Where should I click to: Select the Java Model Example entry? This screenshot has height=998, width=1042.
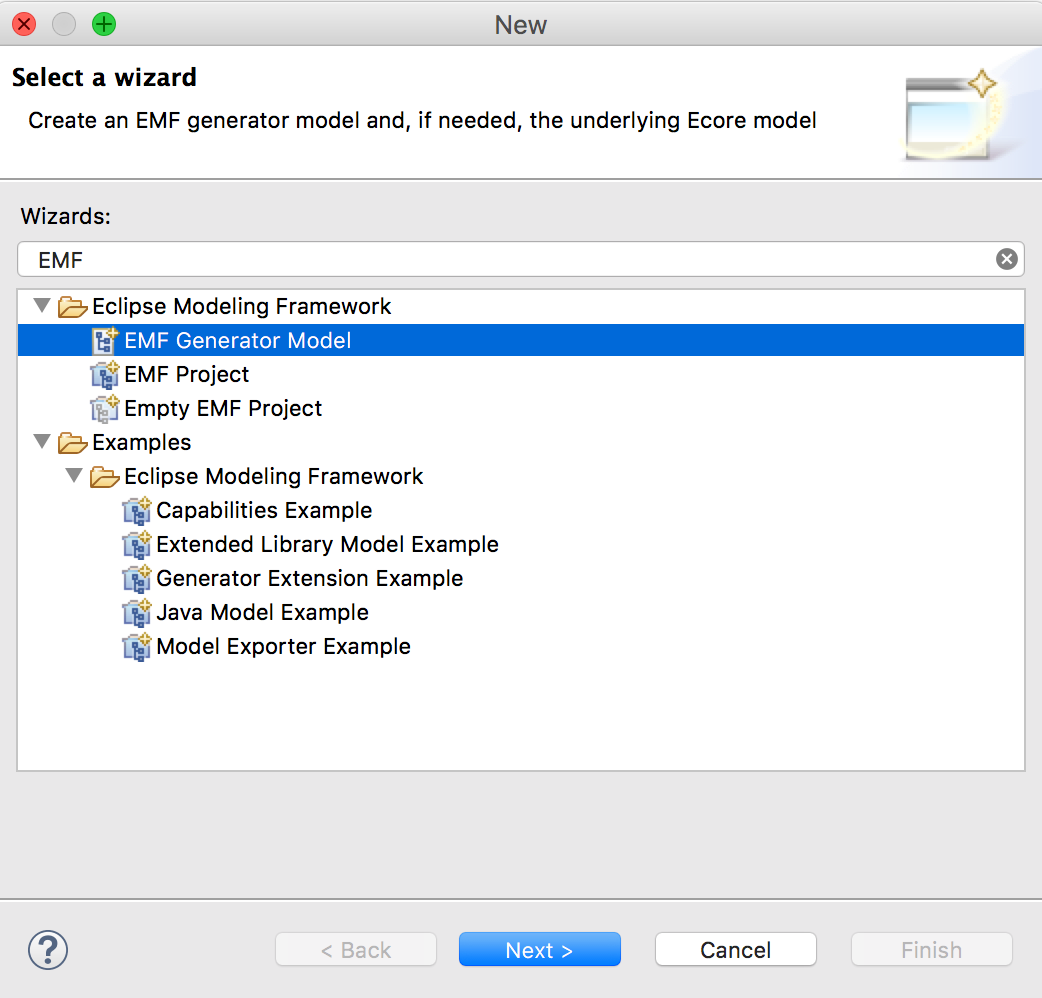[x=262, y=612]
